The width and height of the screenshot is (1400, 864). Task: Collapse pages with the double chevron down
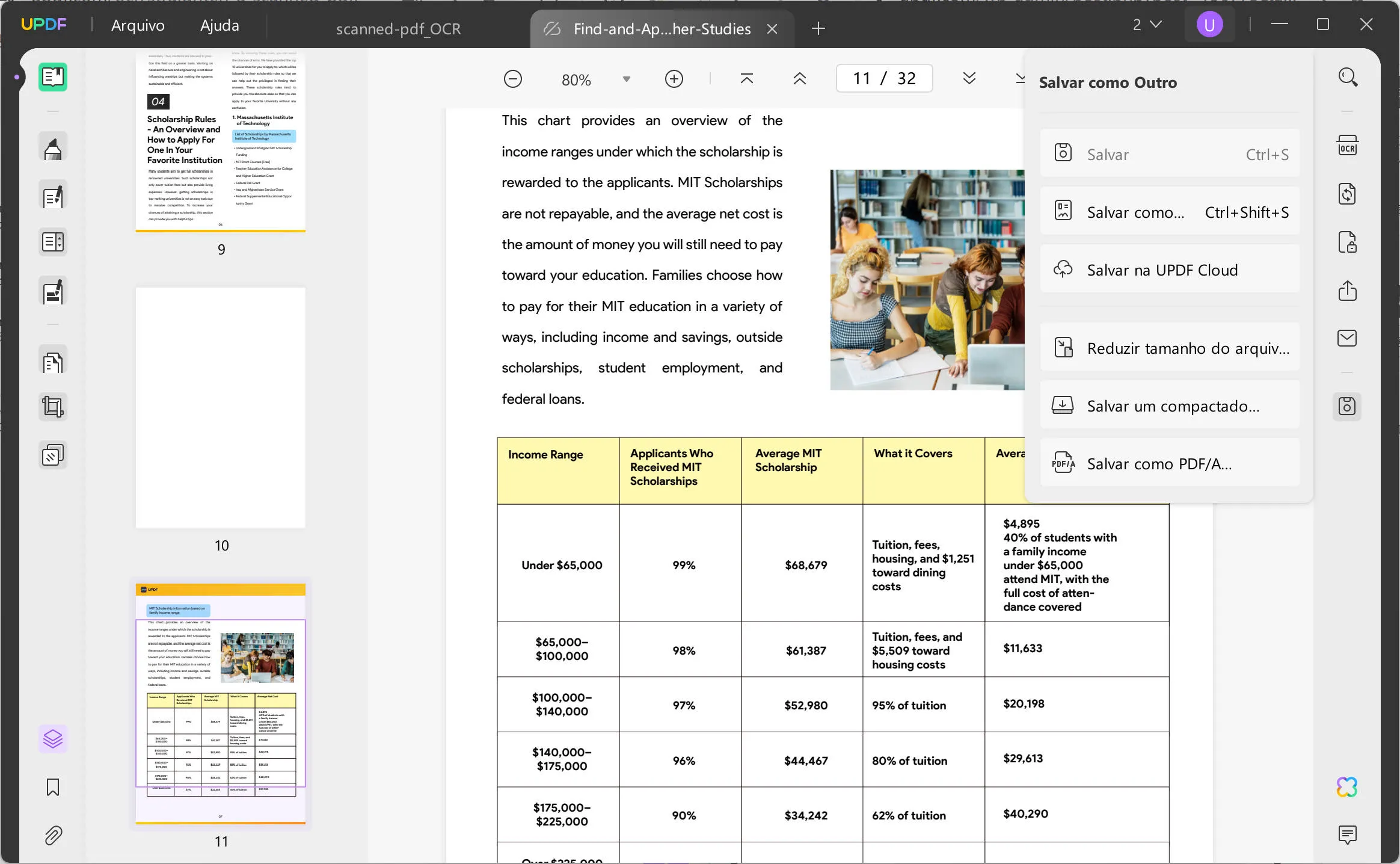[x=968, y=78]
